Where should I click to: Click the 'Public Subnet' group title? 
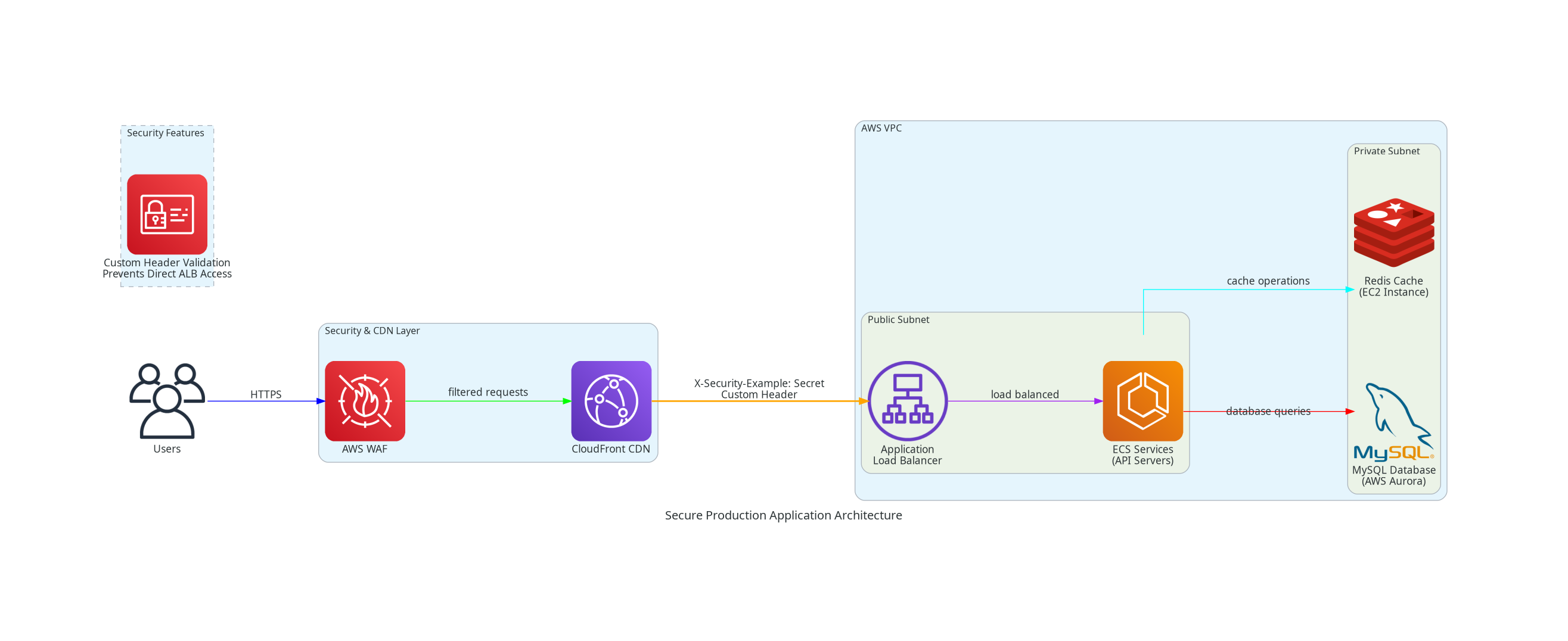898,319
